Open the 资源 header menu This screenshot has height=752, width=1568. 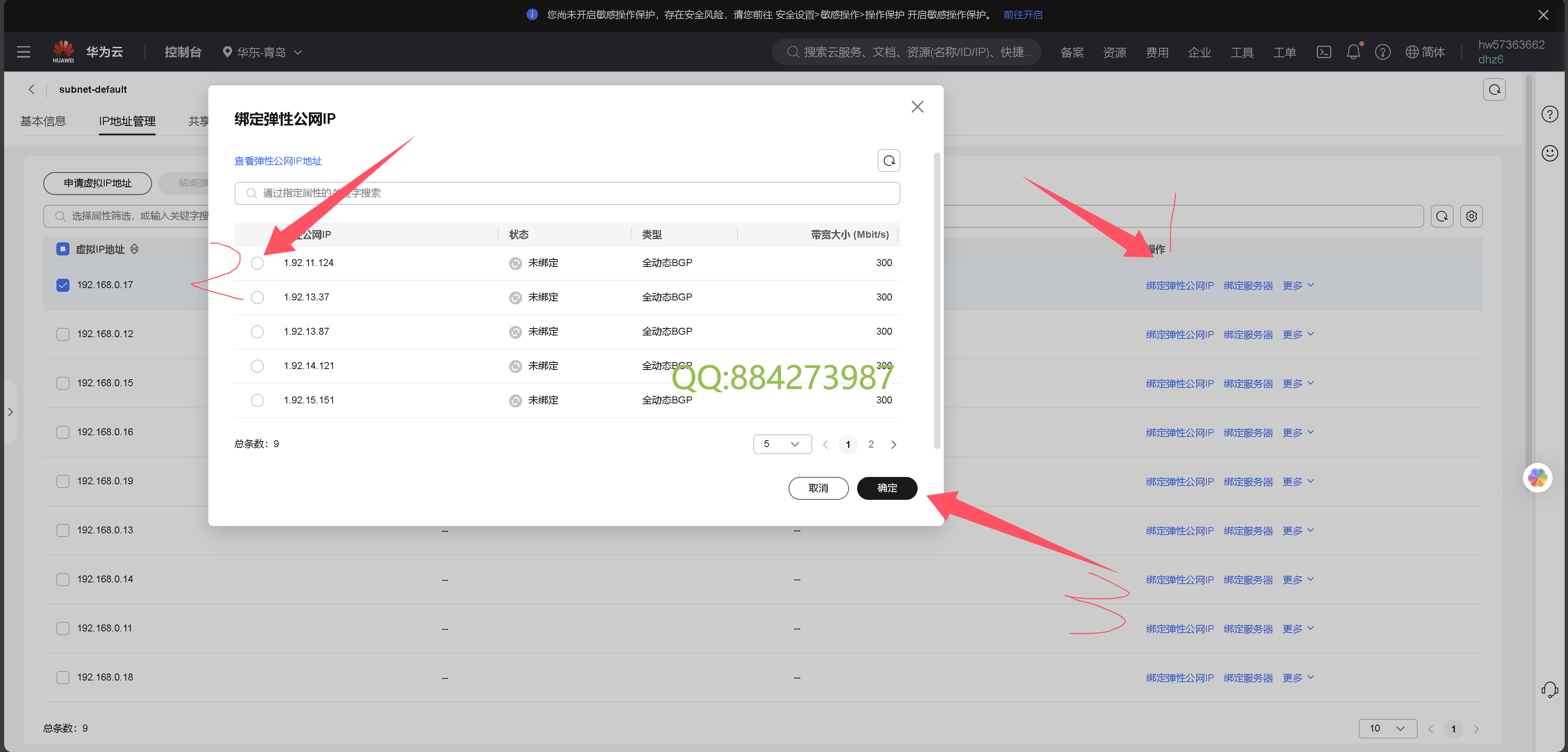click(1115, 52)
